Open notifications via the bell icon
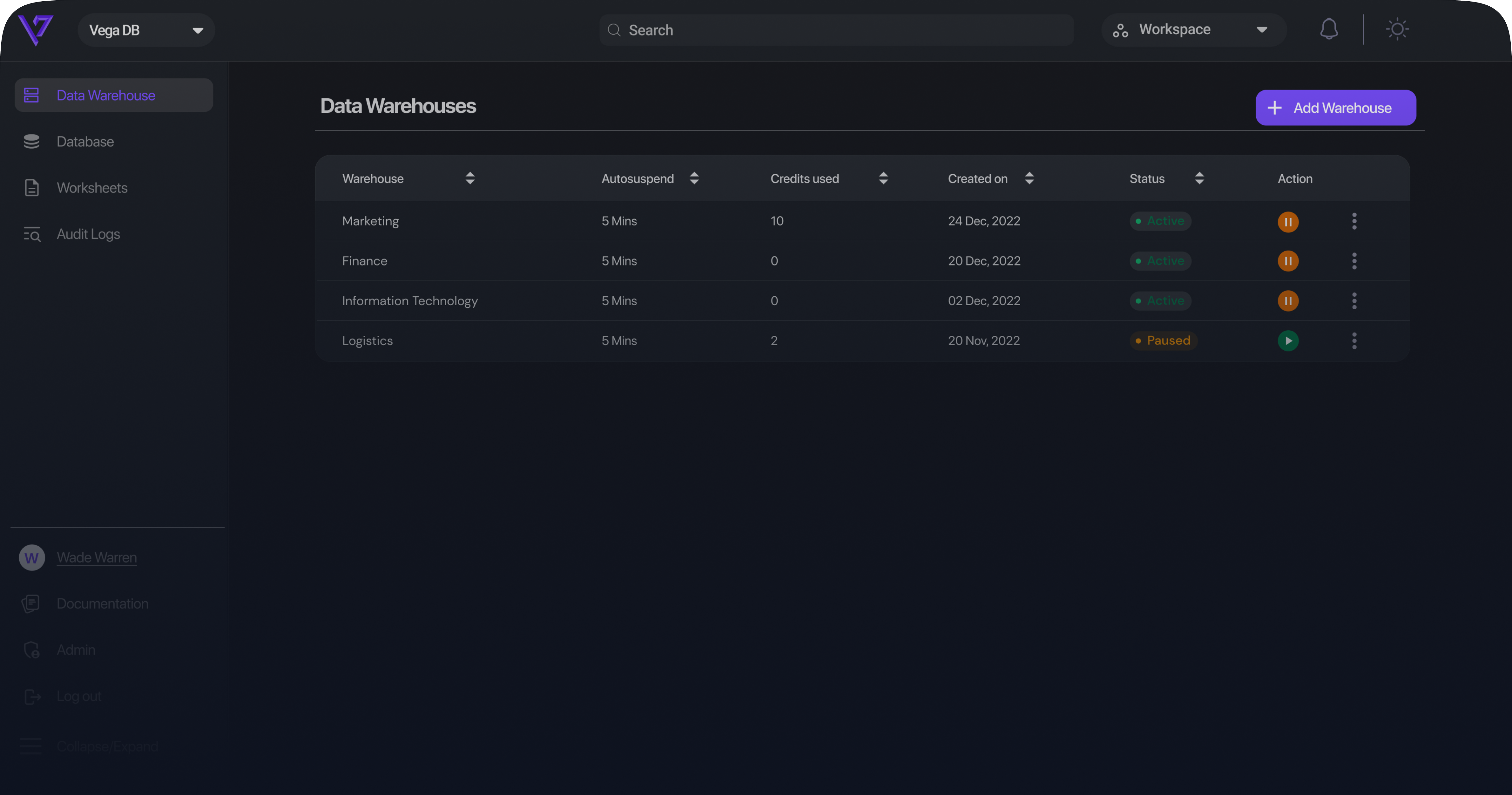Screen dimensions: 1512x795 [x=1329, y=29]
